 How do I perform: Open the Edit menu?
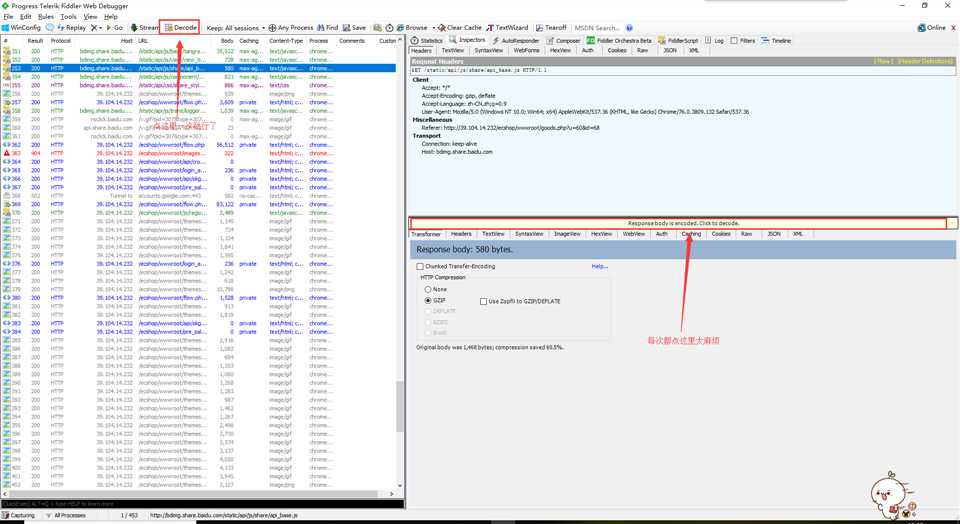(x=26, y=17)
